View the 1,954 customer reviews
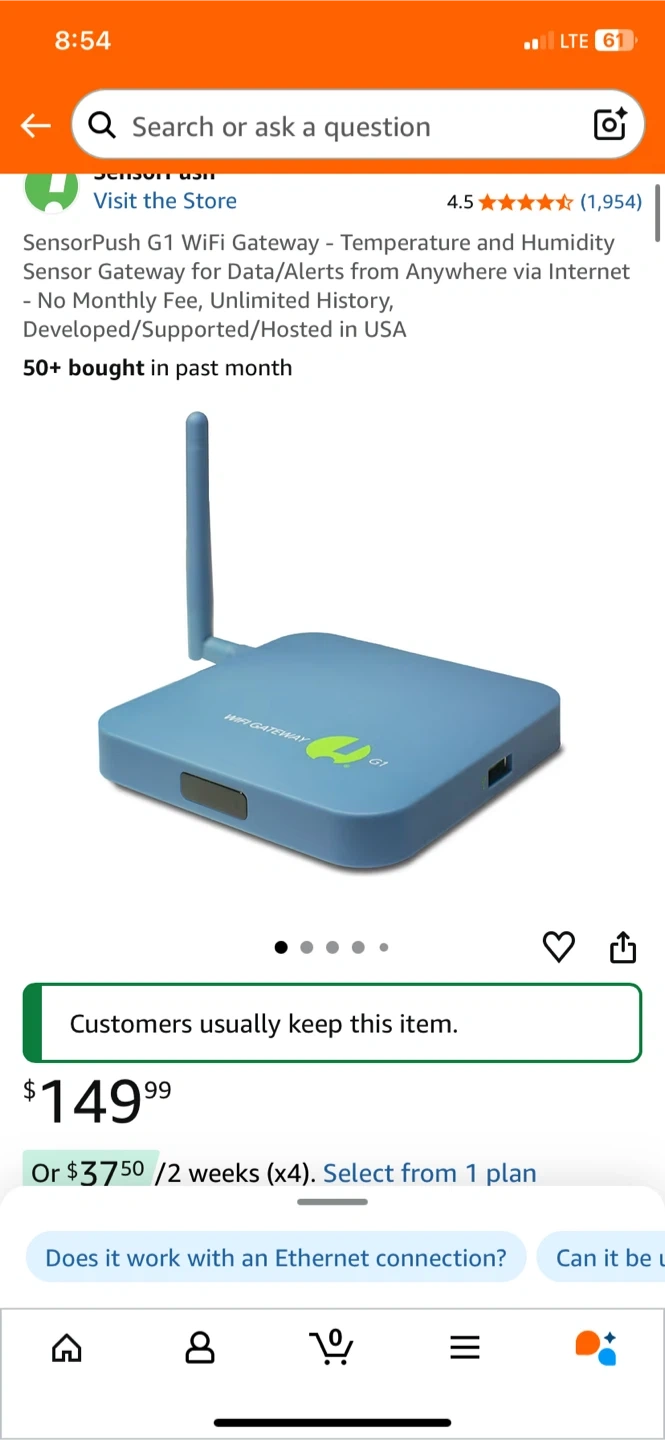Image resolution: width=665 pixels, height=1440 pixels. click(x=611, y=202)
